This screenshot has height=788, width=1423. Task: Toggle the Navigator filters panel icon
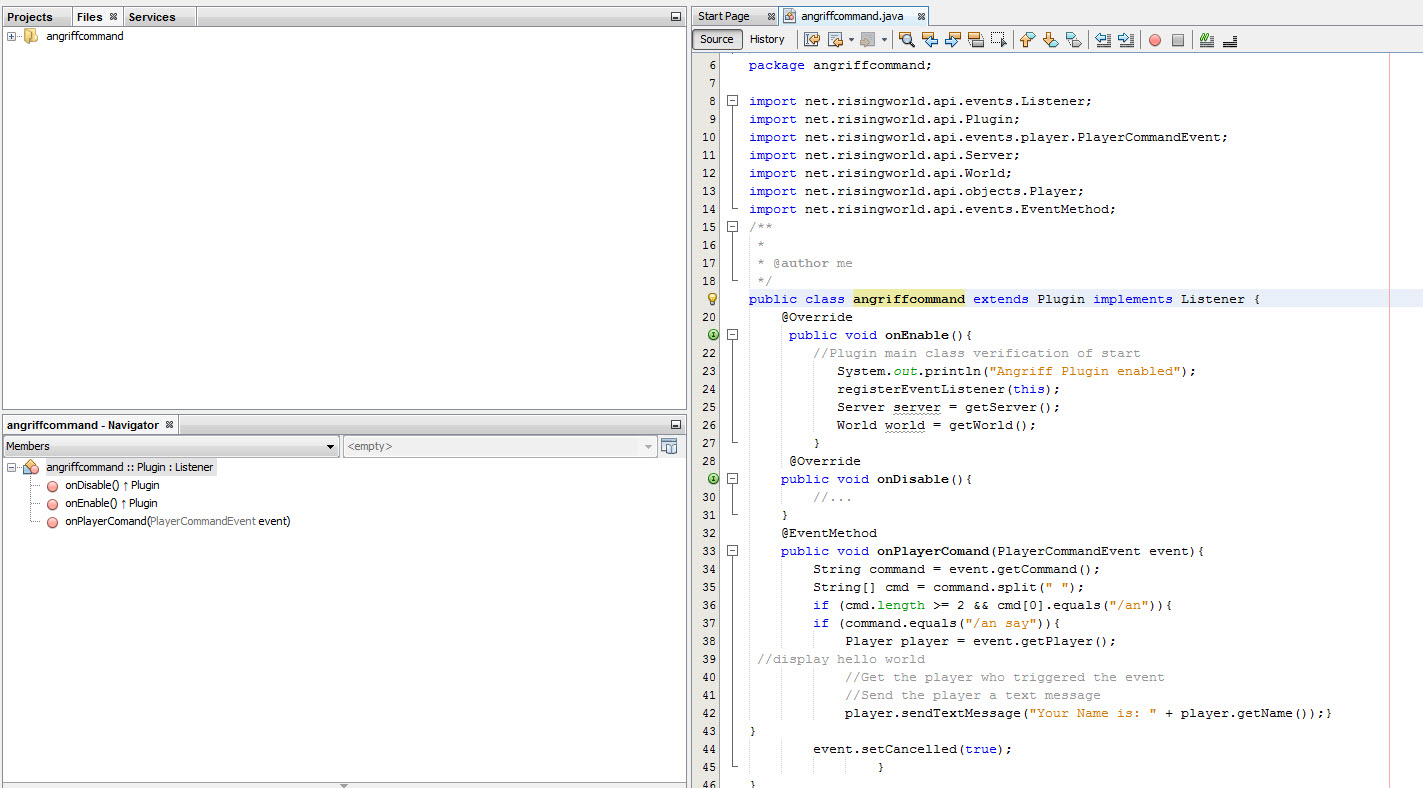(669, 446)
